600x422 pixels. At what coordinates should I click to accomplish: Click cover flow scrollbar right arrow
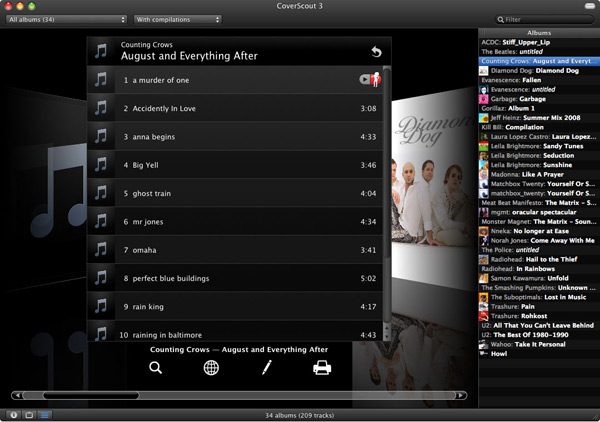pyautogui.click(x=461, y=395)
